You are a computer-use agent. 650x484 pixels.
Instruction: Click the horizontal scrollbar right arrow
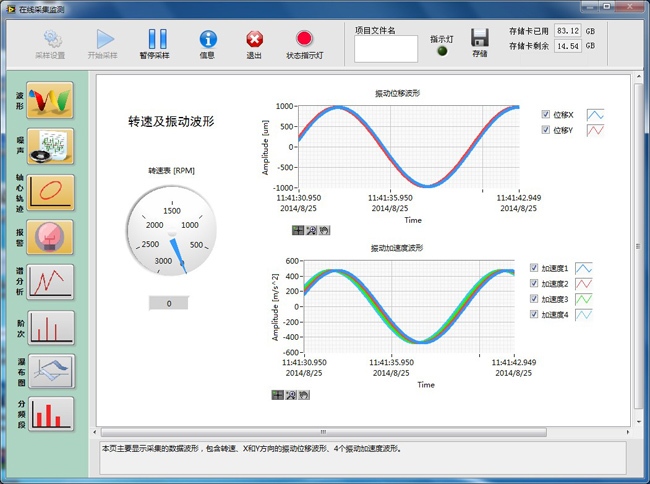628,432
